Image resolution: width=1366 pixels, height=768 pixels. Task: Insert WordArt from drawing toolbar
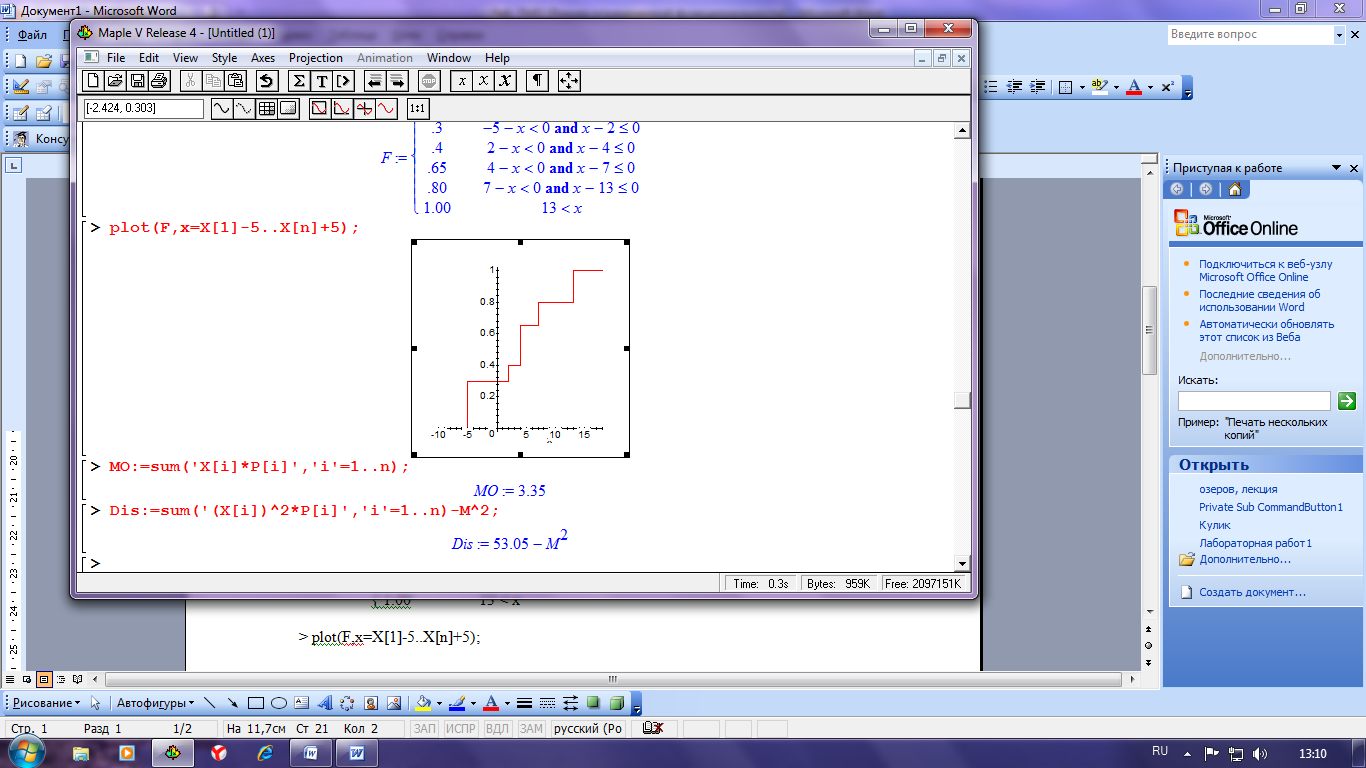[x=325, y=703]
